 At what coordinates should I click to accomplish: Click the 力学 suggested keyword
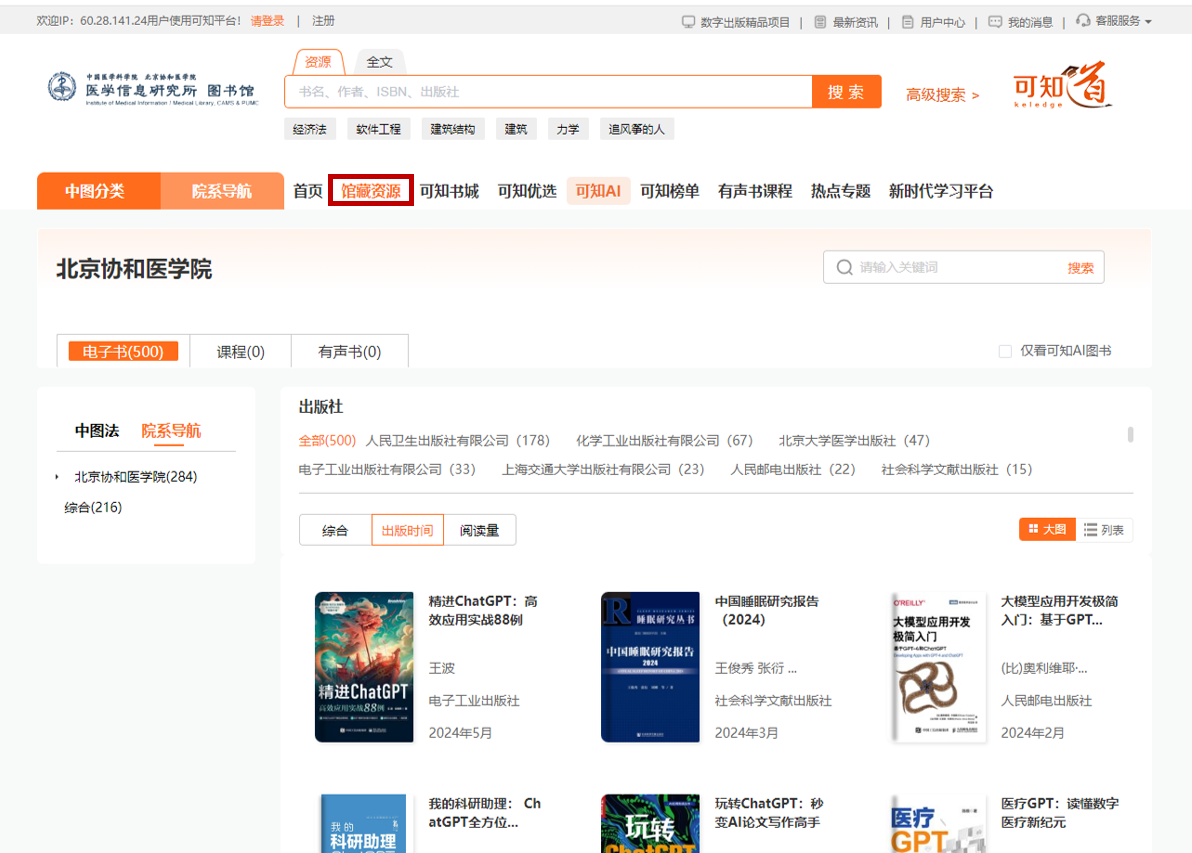point(567,129)
